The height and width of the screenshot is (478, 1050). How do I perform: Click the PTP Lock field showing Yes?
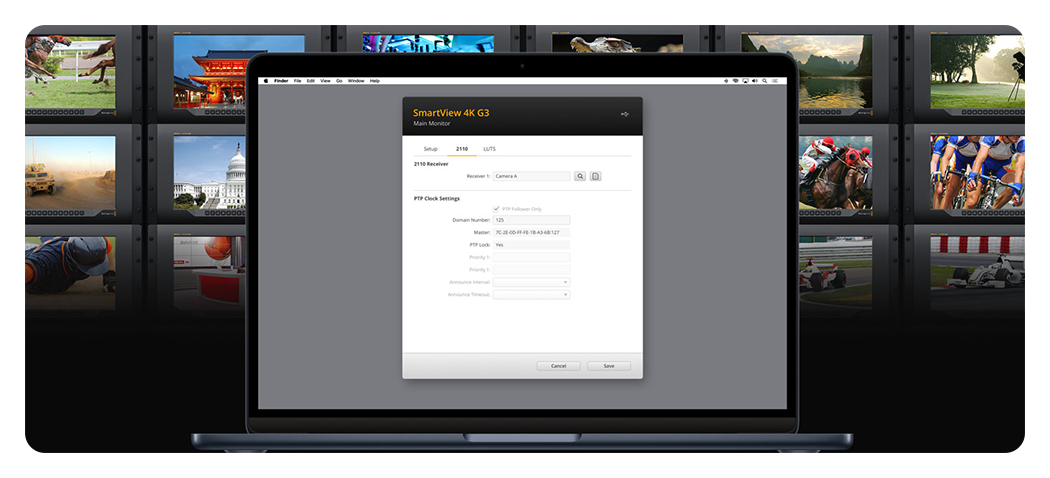(x=532, y=245)
